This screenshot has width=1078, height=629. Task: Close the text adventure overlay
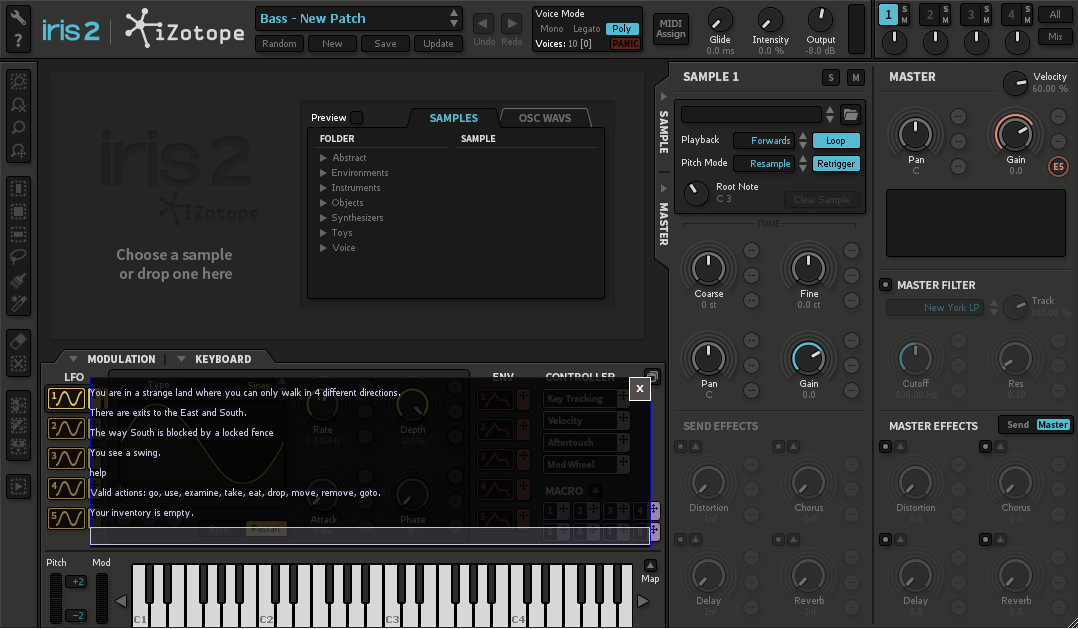click(x=639, y=388)
